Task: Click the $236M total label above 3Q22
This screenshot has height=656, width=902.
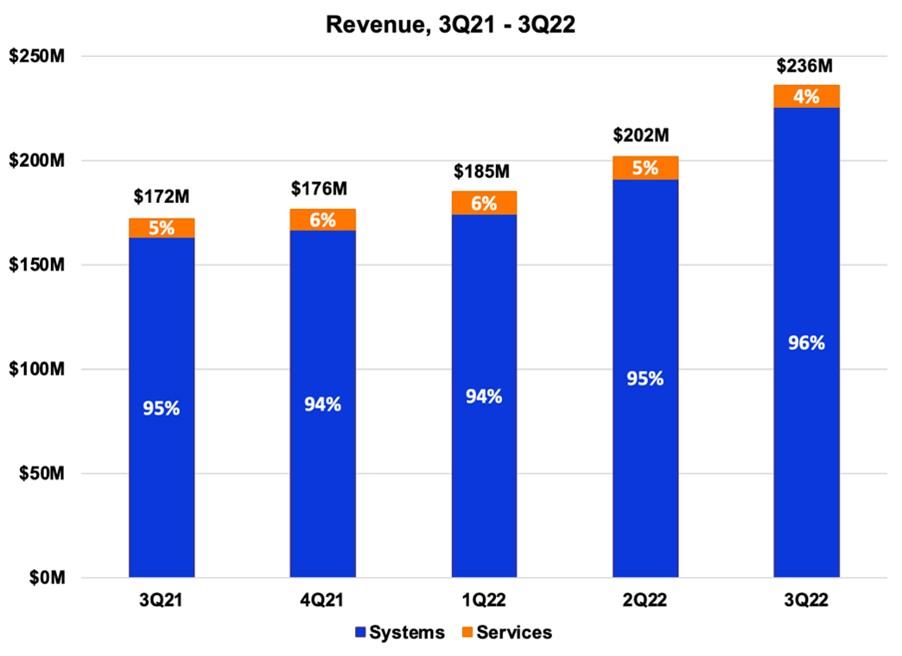Action: tap(804, 66)
